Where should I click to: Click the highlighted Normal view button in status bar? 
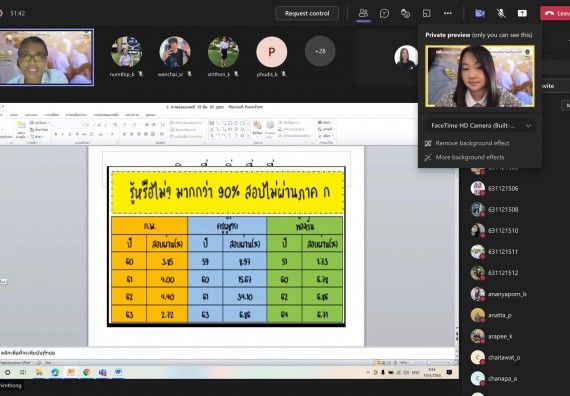pos(378,363)
